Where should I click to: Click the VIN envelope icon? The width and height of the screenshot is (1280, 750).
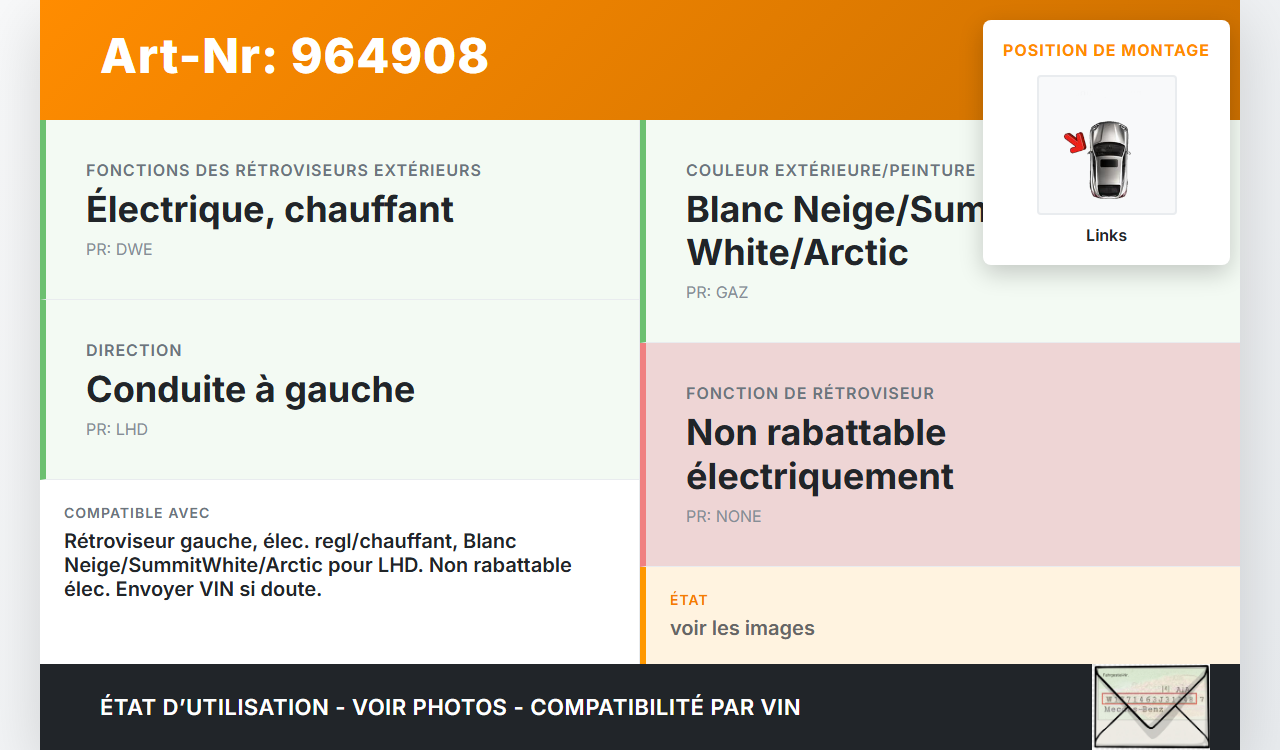coord(1150,706)
